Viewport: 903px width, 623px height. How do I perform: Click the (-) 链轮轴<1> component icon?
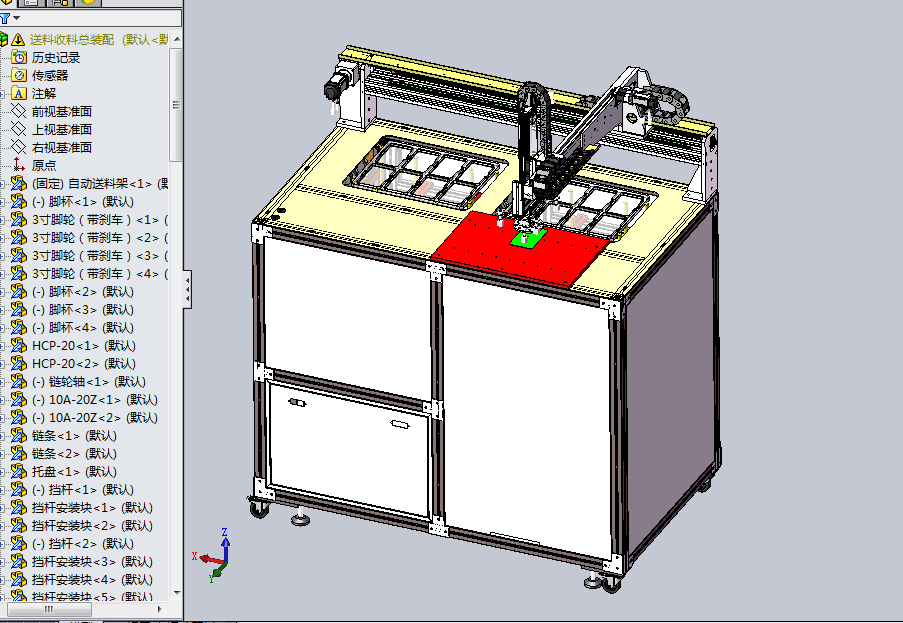click(x=19, y=381)
